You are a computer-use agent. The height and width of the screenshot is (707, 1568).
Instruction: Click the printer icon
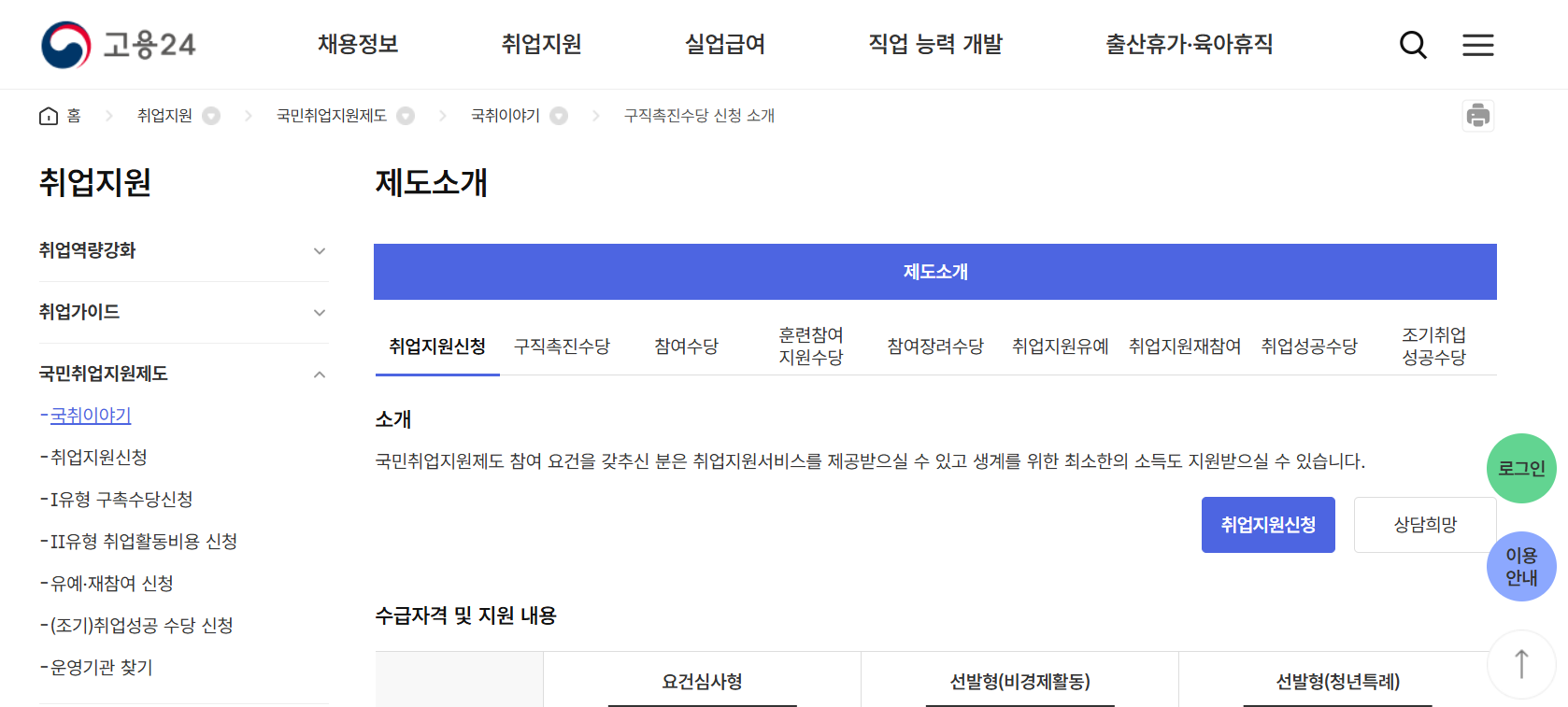1478,116
